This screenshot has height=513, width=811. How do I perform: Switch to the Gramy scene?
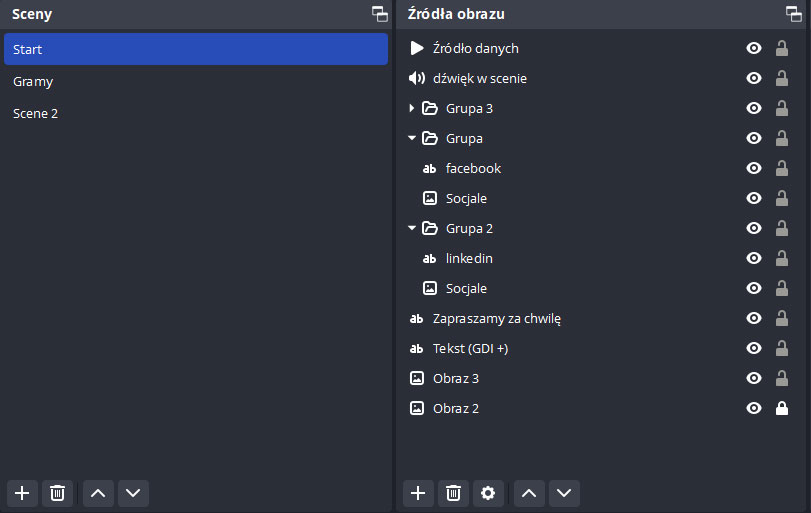tap(33, 82)
